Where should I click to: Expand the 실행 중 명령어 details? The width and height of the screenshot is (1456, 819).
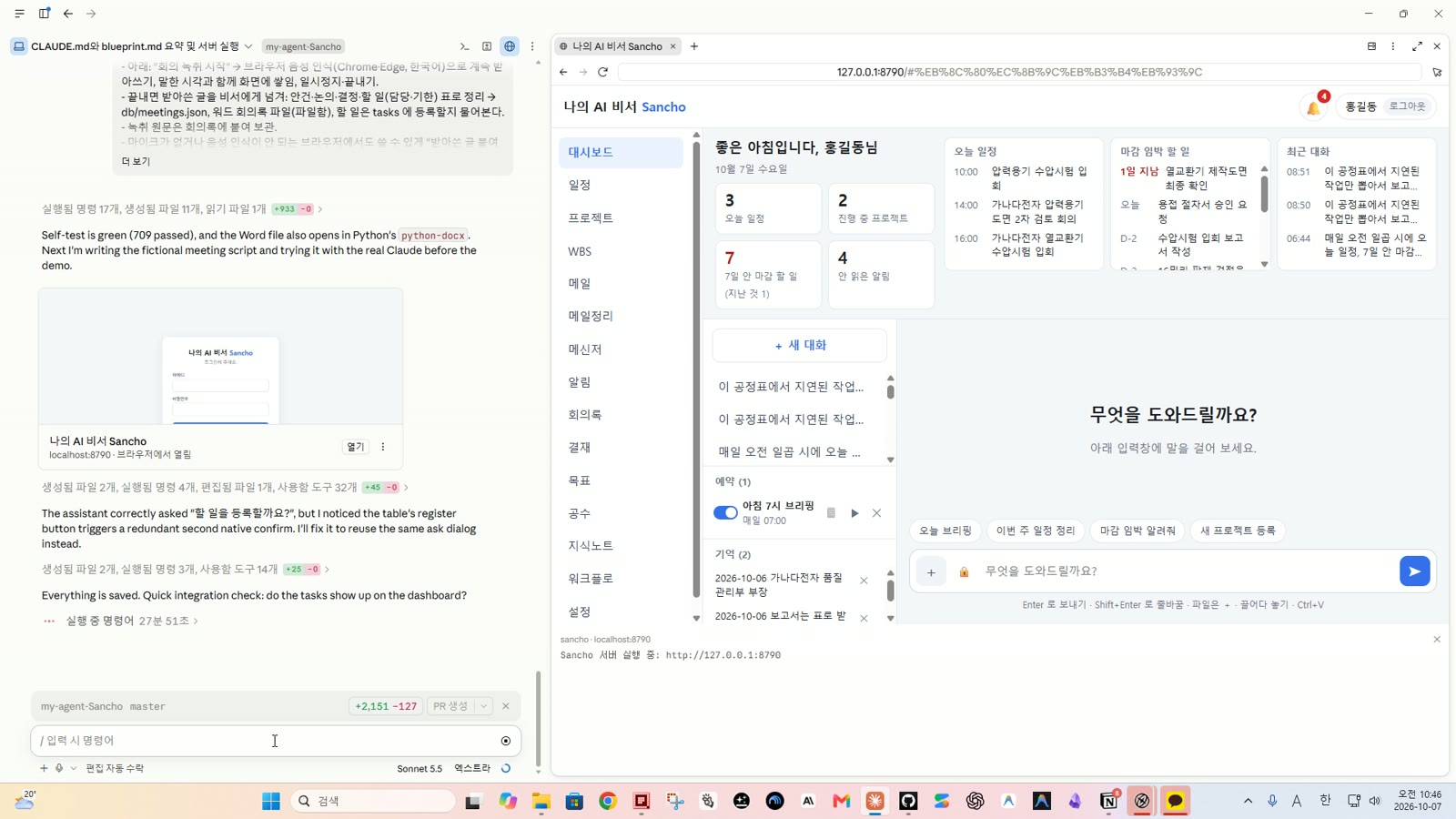click(131, 621)
